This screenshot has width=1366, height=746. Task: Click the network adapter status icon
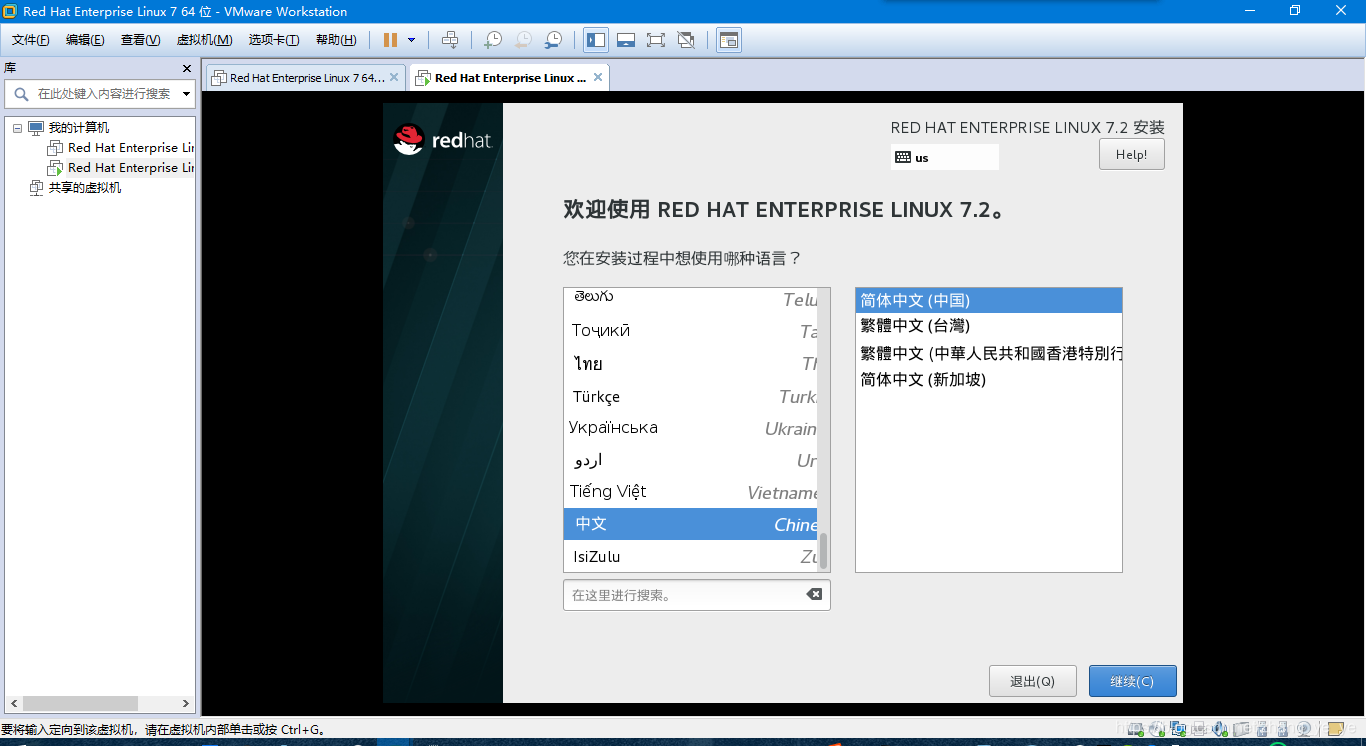1178,729
